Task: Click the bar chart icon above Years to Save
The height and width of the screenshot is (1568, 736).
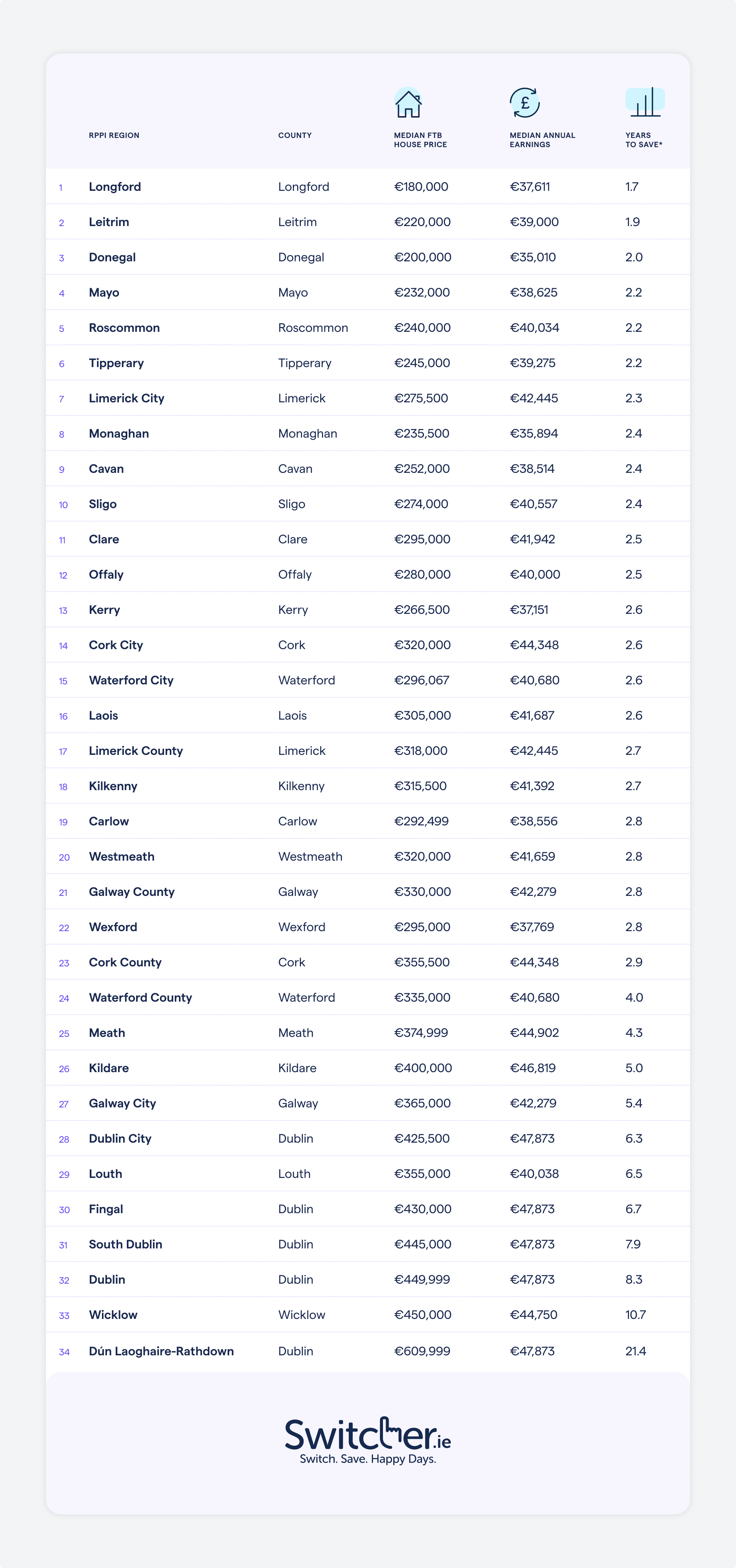Action: (645, 102)
